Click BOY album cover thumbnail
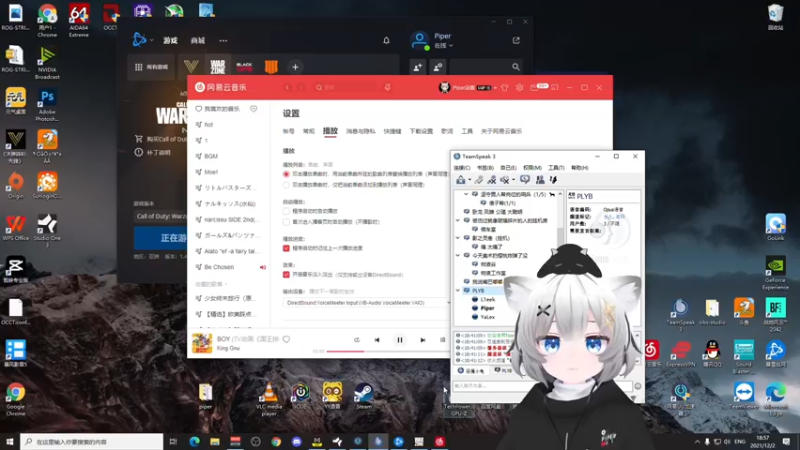The image size is (800, 450). pyautogui.click(x=202, y=343)
